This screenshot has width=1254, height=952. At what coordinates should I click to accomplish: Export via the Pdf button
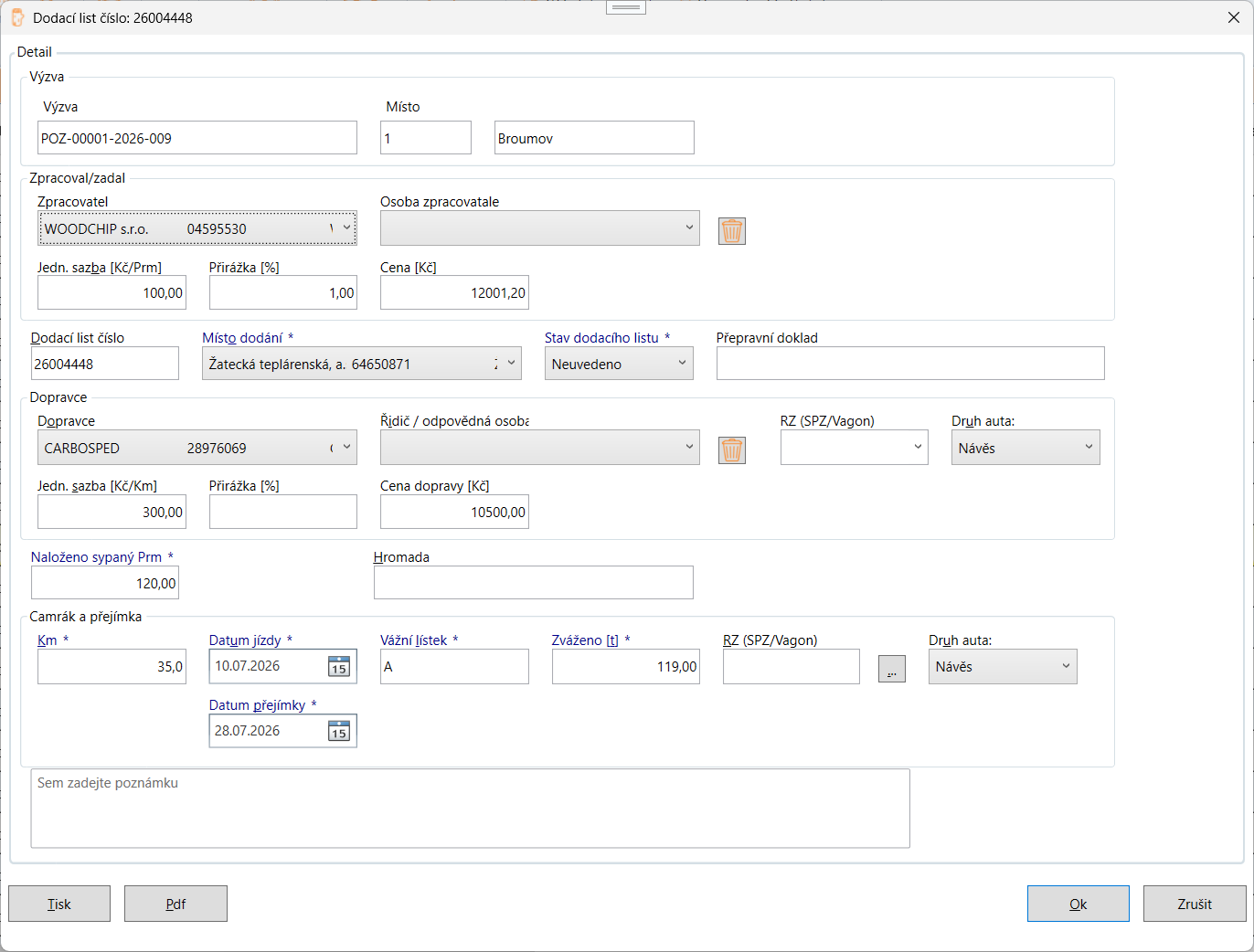pyautogui.click(x=175, y=904)
